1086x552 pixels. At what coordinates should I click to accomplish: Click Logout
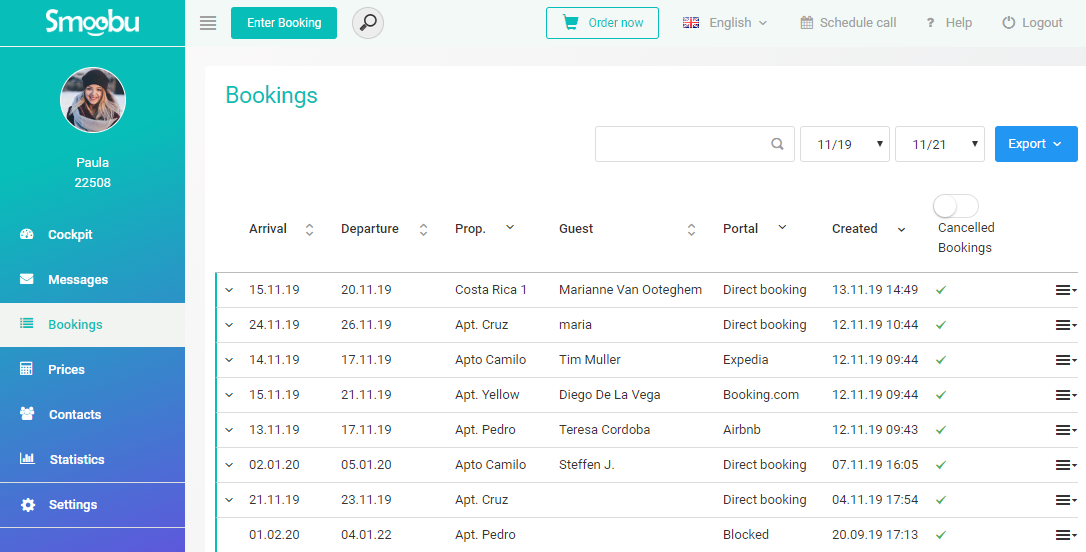pyautogui.click(x=1032, y=23)
